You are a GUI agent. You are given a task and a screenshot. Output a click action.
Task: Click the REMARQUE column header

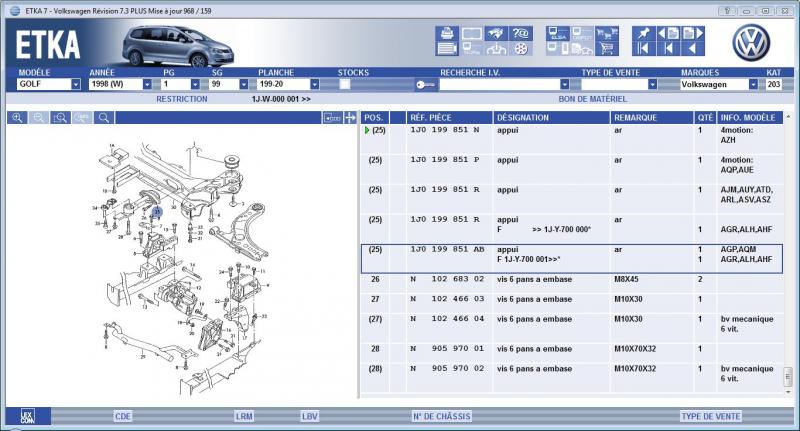point(652,118)
